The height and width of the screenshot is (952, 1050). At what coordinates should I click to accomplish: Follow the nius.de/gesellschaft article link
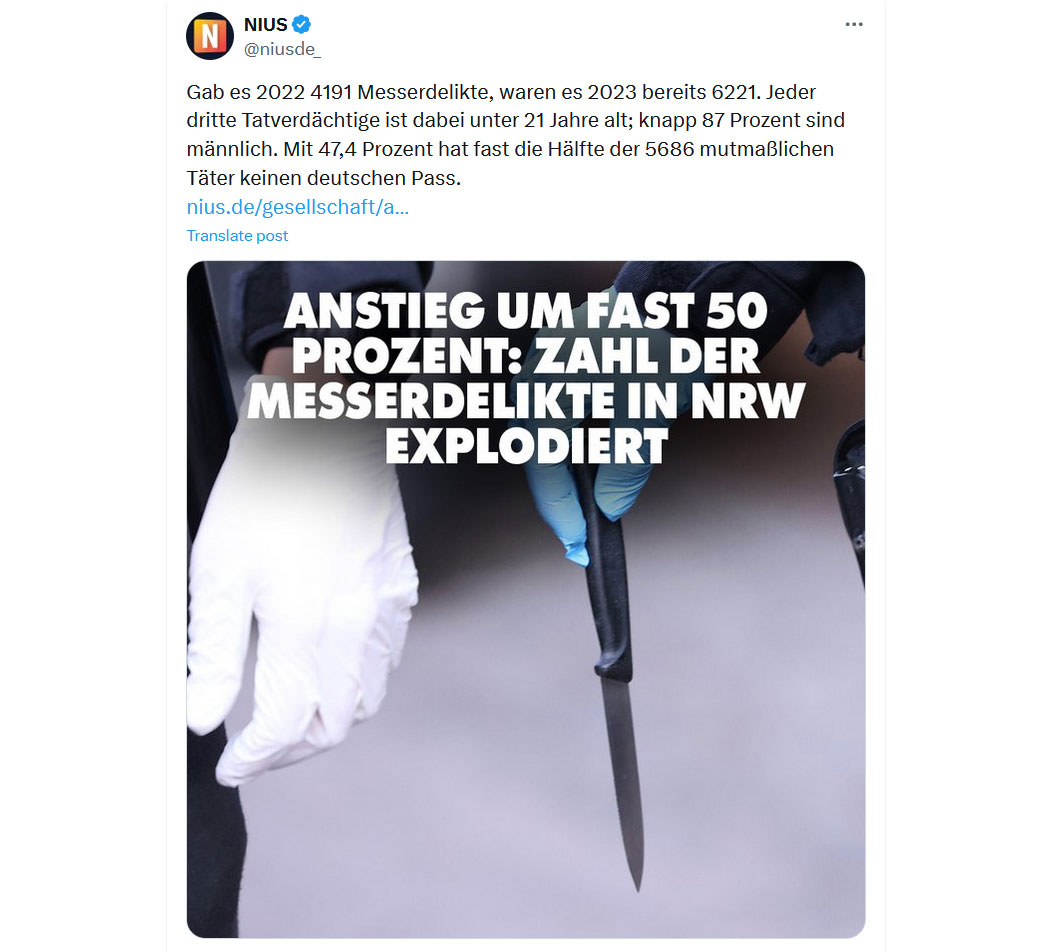pyautogui.click(x=297, y=207)
